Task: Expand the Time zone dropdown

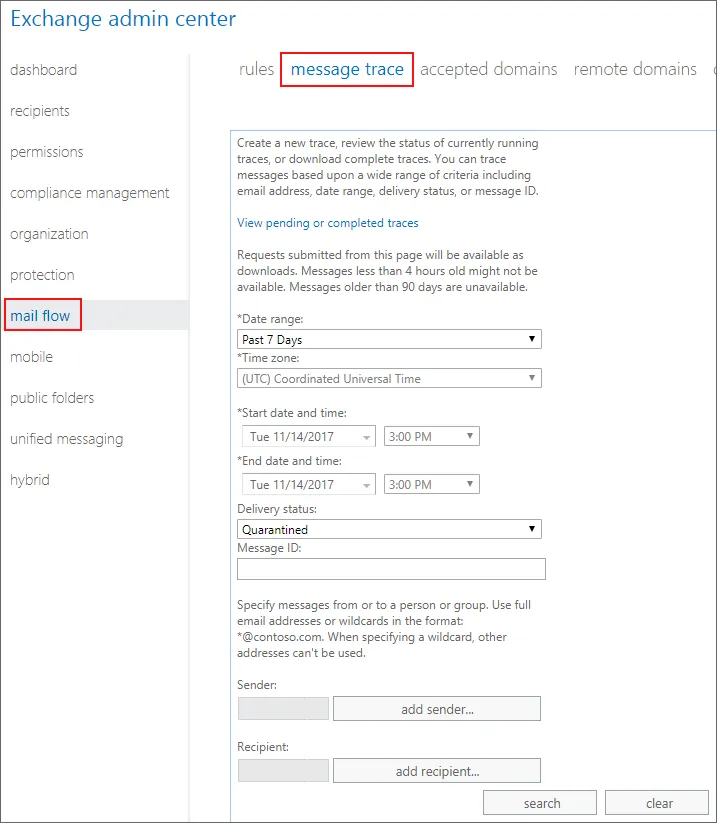Action: point(390,379)
